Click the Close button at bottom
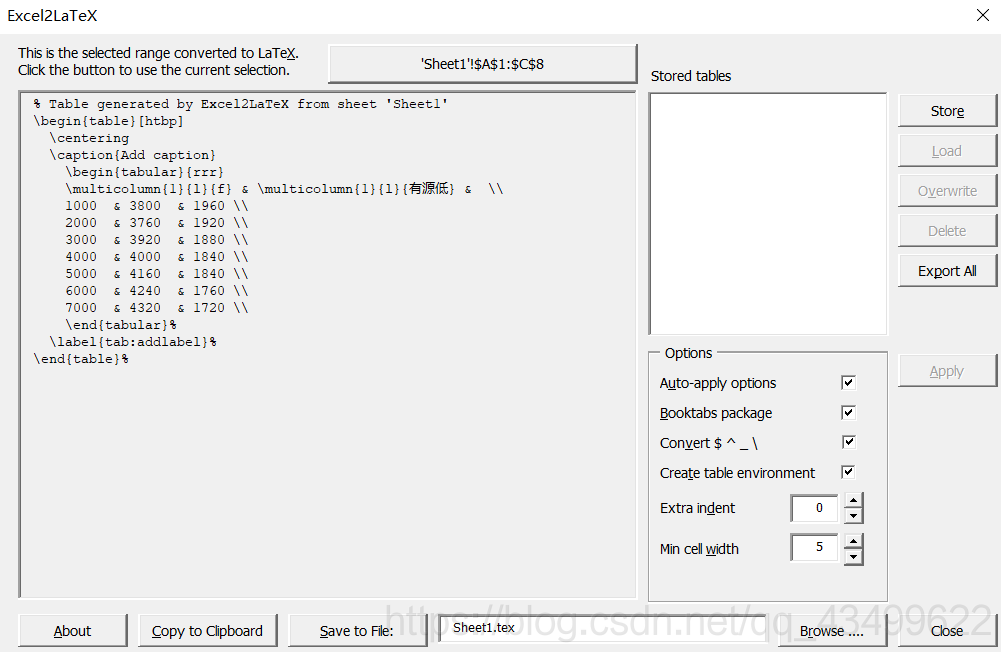Image resolution: width=1001 pixels, height=652 pixels. click(947, 631)
